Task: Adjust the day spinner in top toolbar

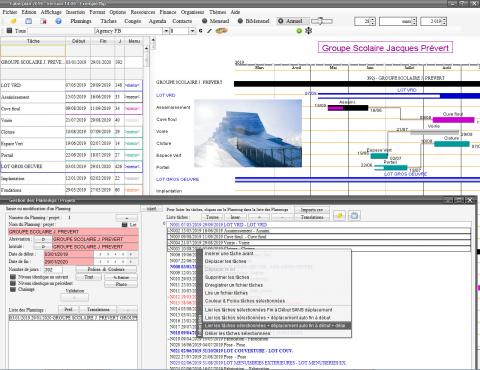Action: click(x=373, y=21)
